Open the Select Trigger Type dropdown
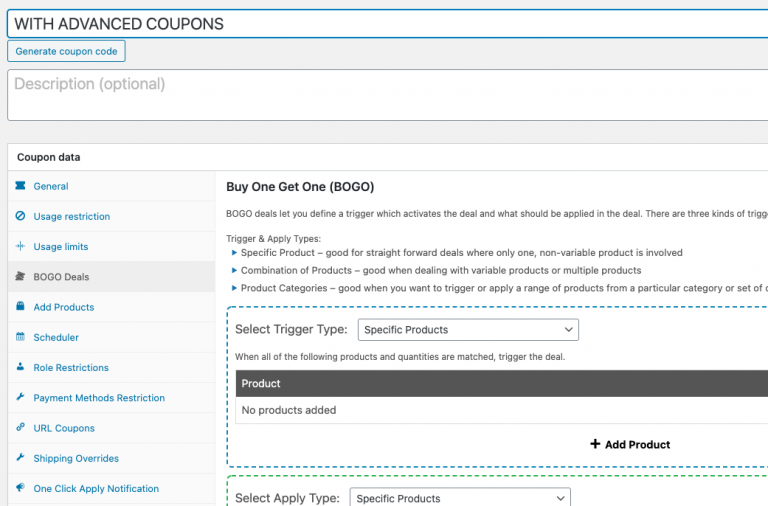 coord(468,329)
